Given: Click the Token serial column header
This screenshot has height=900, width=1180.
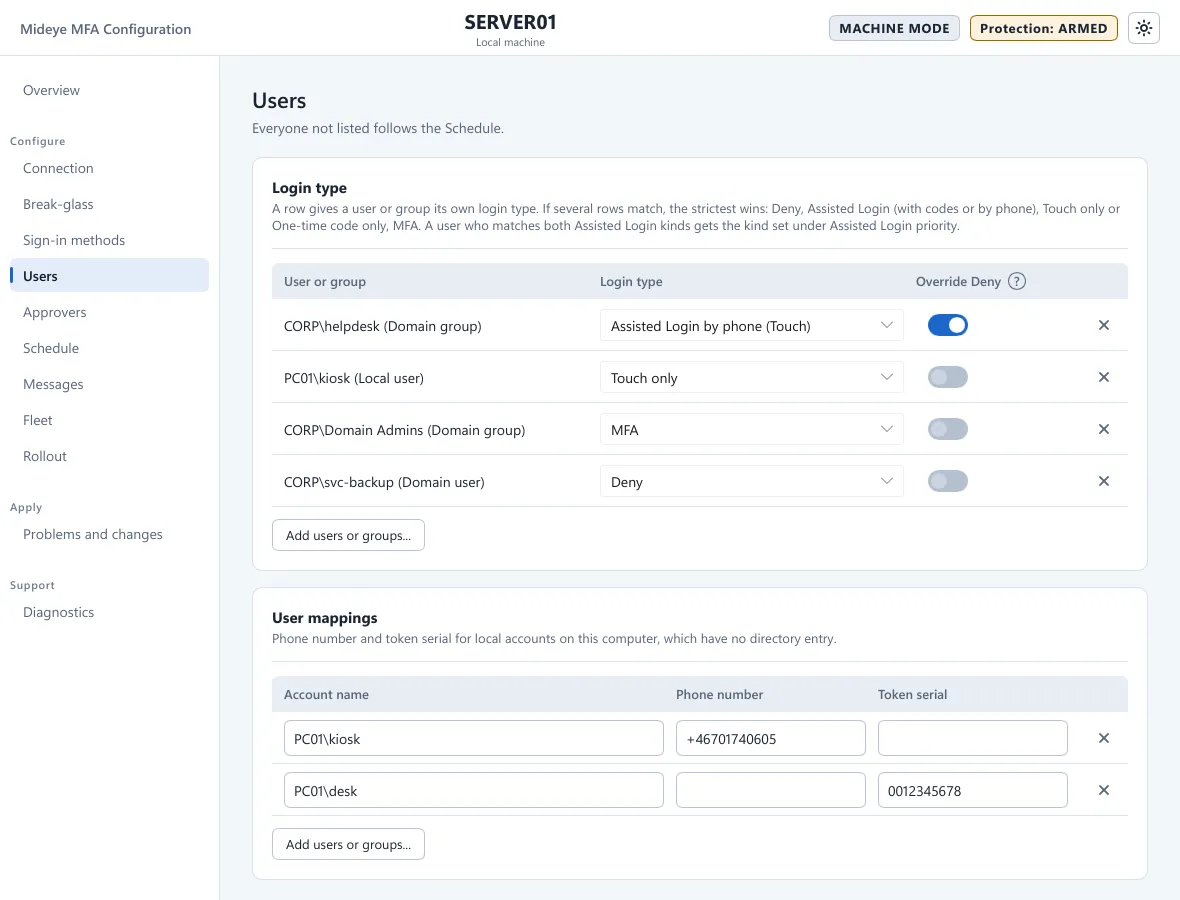Looking at the screenshot, I should tap(912, 695).
